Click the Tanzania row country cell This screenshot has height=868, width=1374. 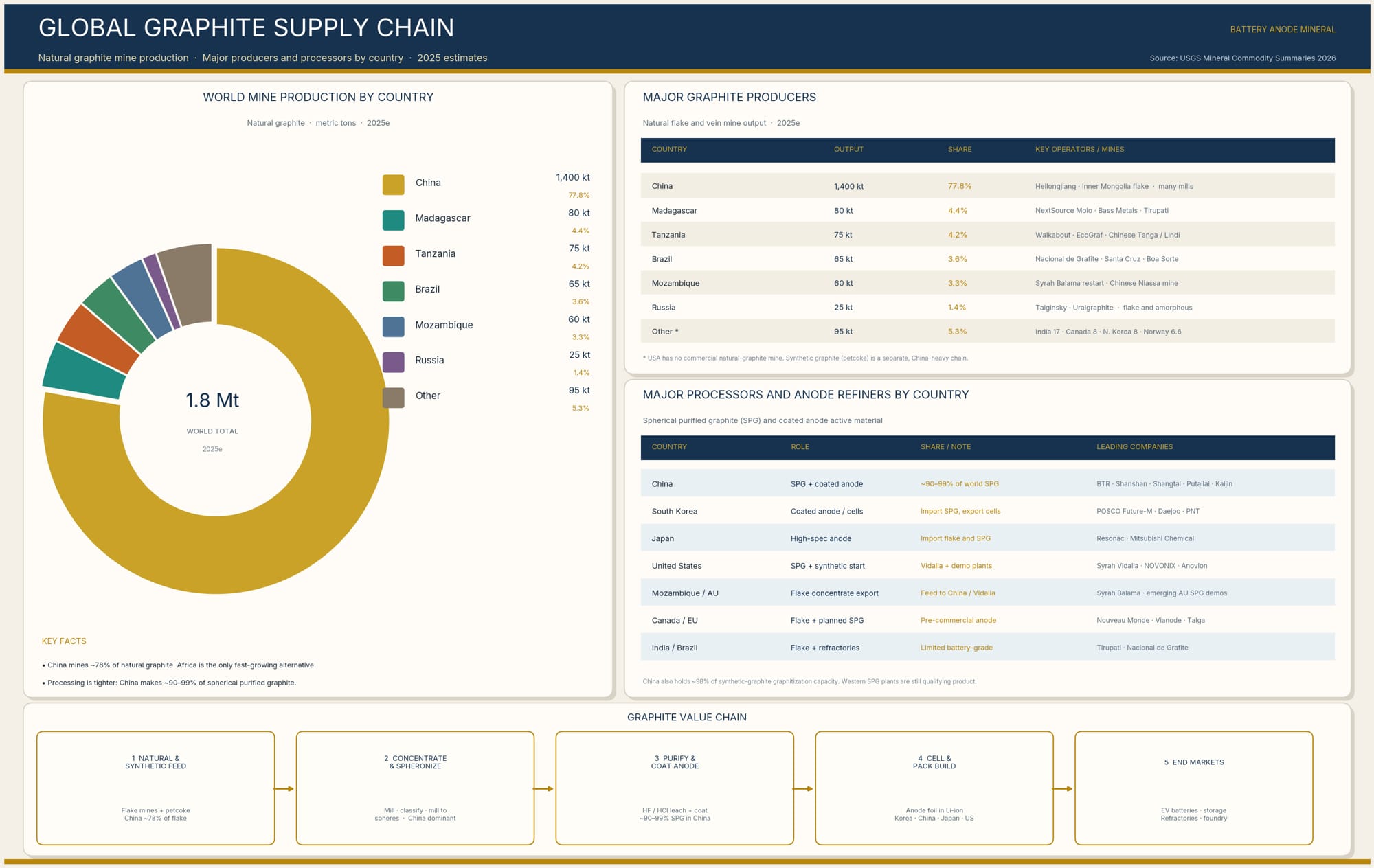tap(668, 235)
